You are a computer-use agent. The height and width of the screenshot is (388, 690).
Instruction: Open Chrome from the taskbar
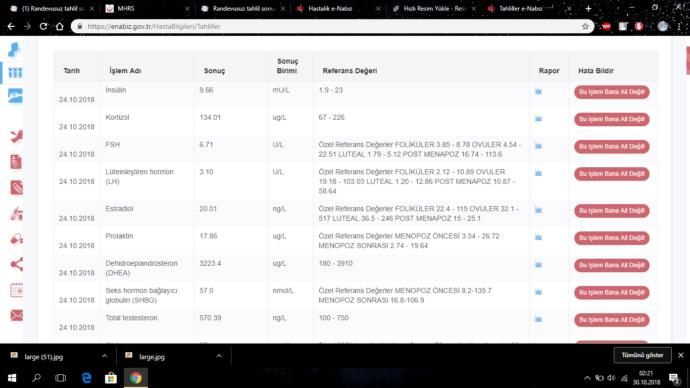(x=136, y=378)
